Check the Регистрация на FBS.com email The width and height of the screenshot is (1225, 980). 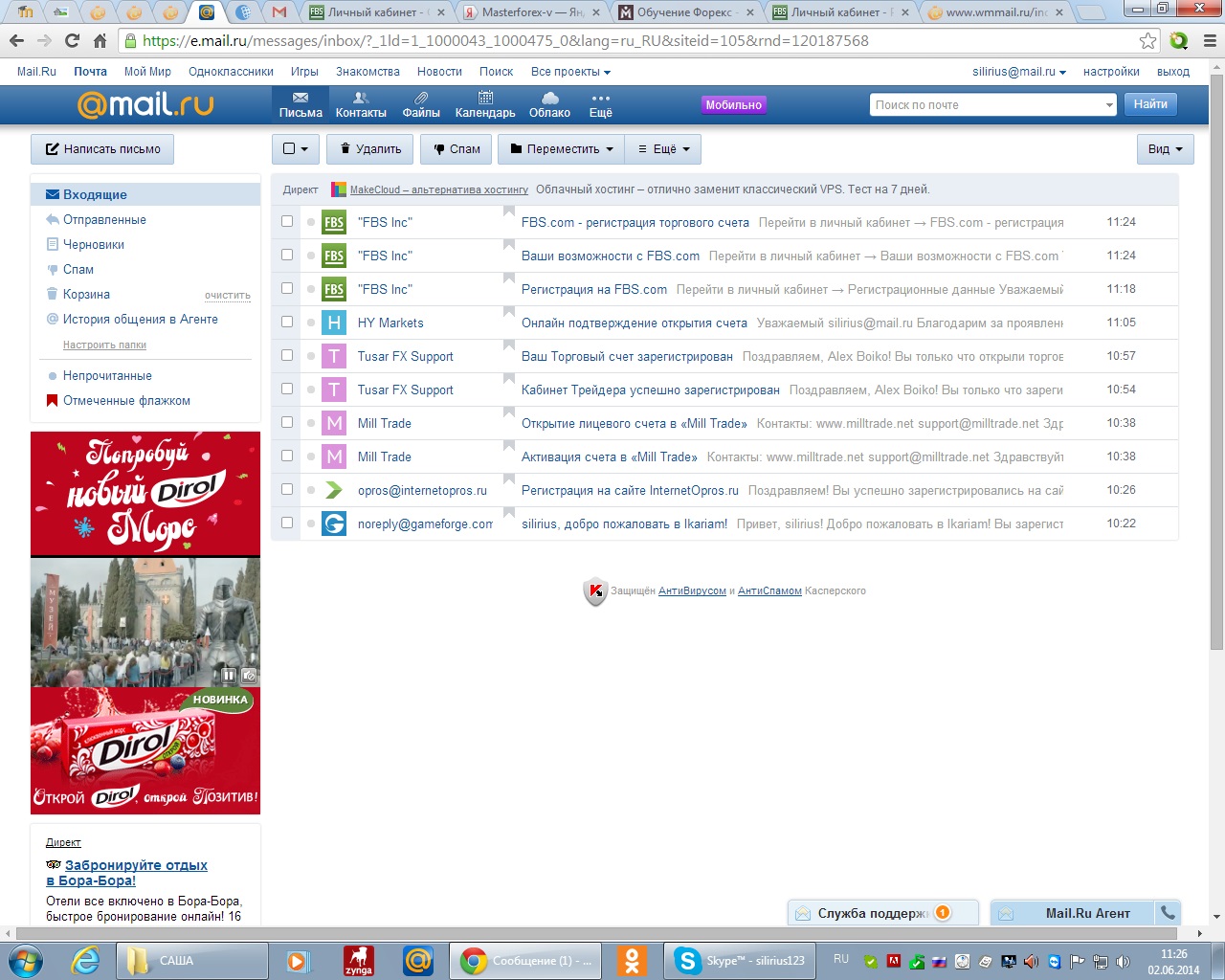pos(287,288)
